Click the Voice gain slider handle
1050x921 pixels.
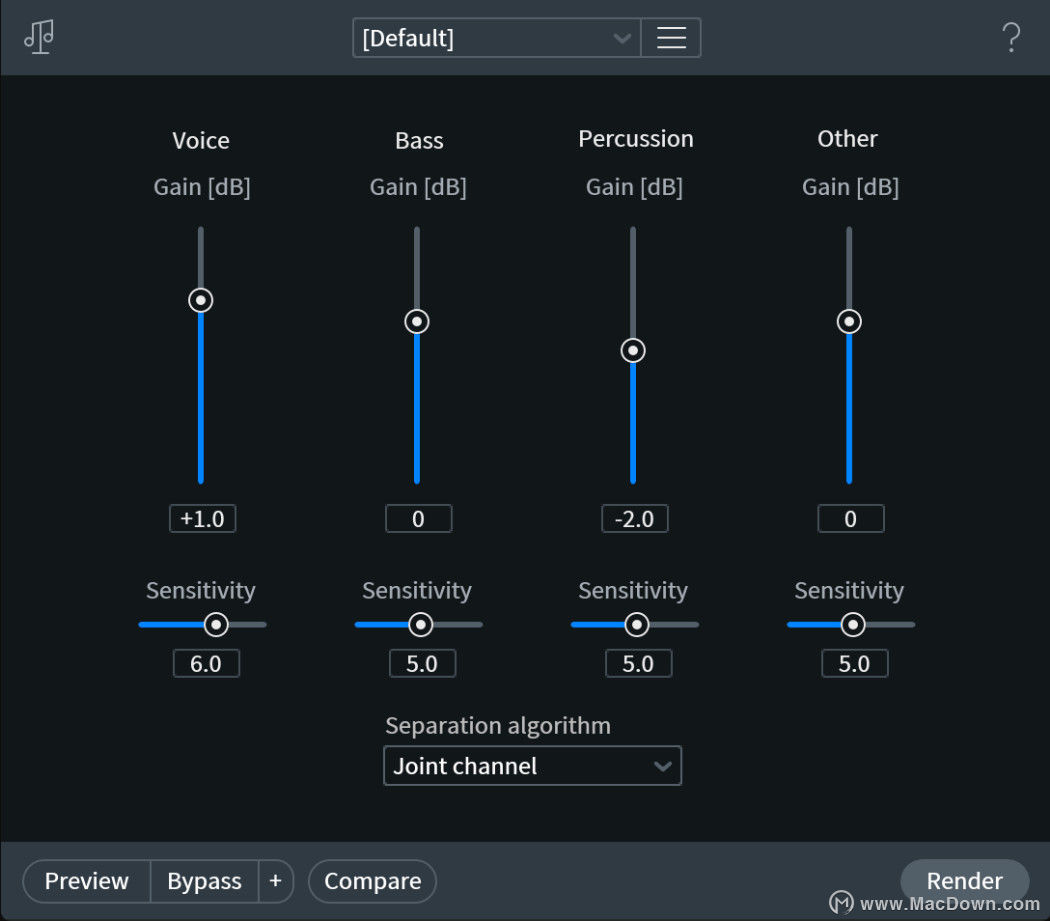click(x=201, y=300)
